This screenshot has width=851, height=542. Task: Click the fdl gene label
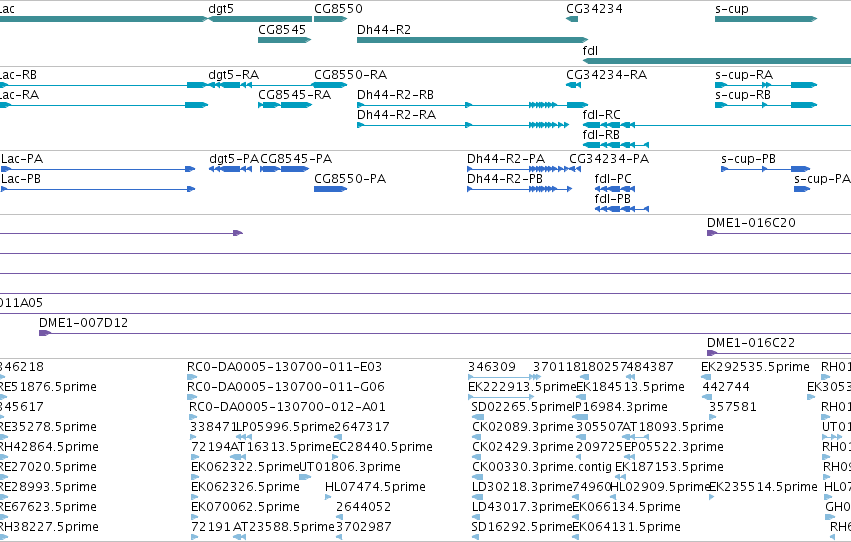pyautogui.click(x=590, y=50)
